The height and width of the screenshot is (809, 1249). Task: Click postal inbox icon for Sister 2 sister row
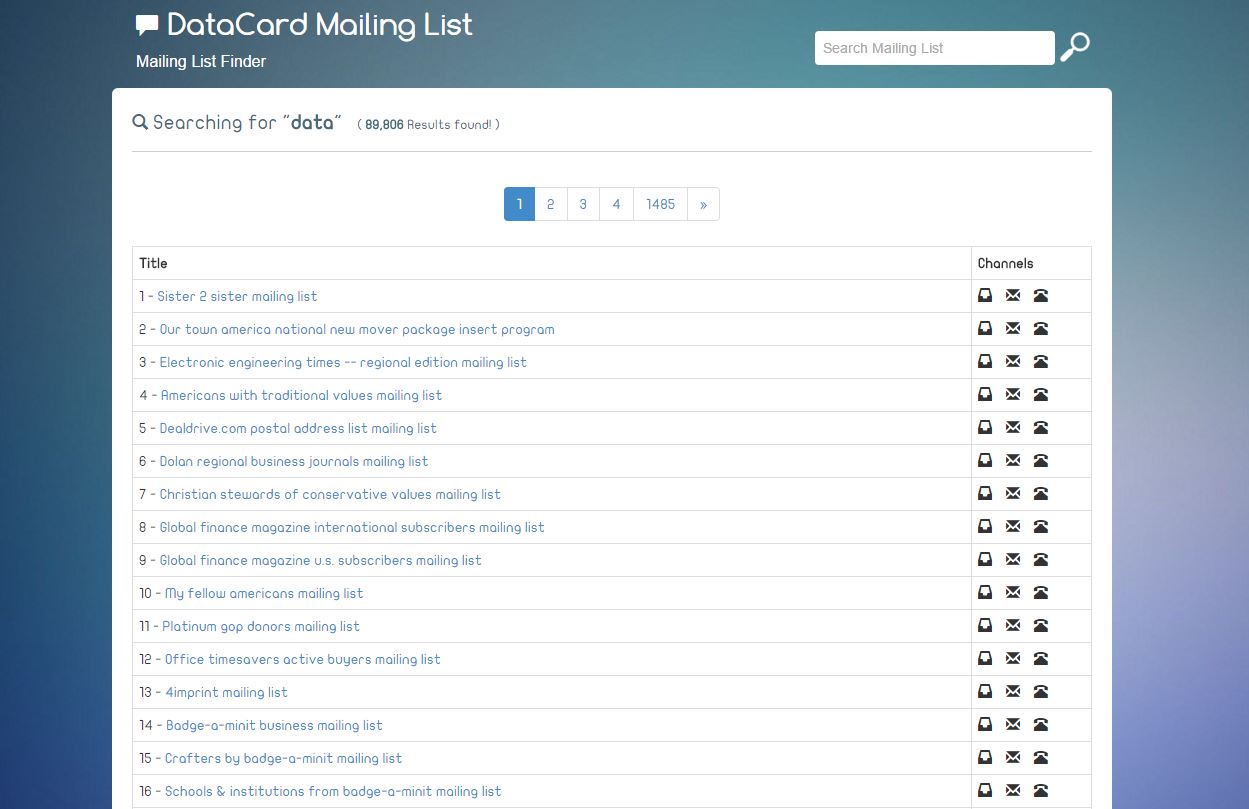coord(985,295)
